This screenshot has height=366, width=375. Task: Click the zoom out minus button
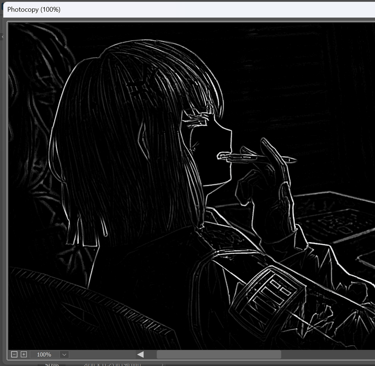coord(14,354)
